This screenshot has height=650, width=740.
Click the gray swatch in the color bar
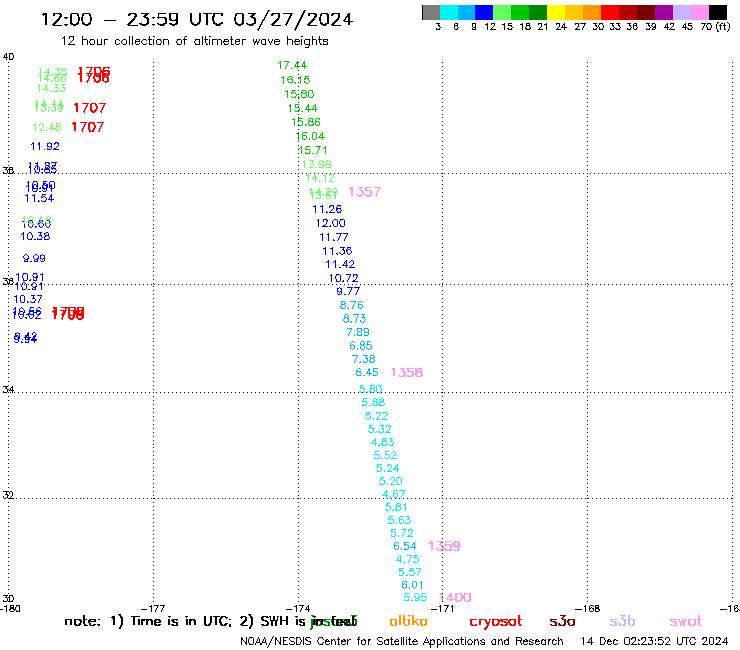point(431,12)
